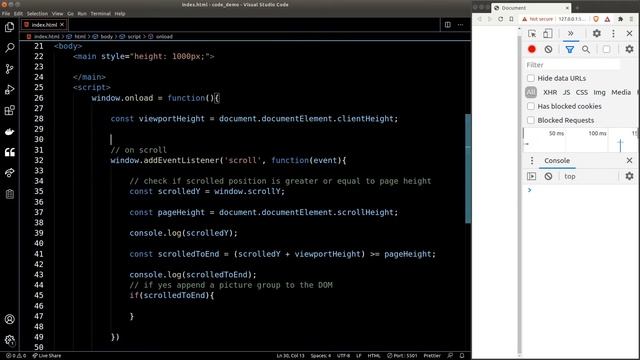The image size is (640, 360).
Task: Close the DevTools panel
Action: (x=629, y=33)
